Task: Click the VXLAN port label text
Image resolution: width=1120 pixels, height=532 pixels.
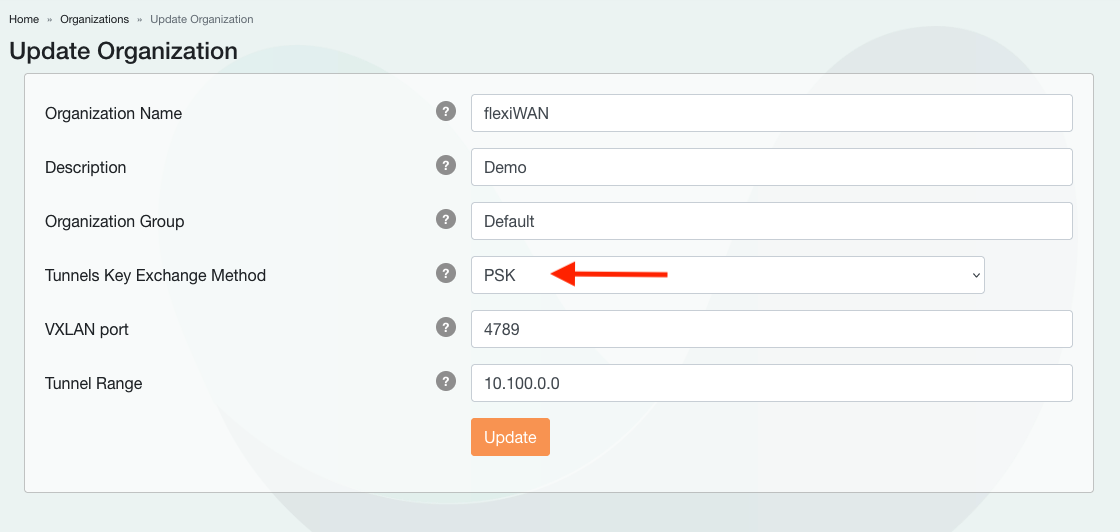Action: point(87,329)
